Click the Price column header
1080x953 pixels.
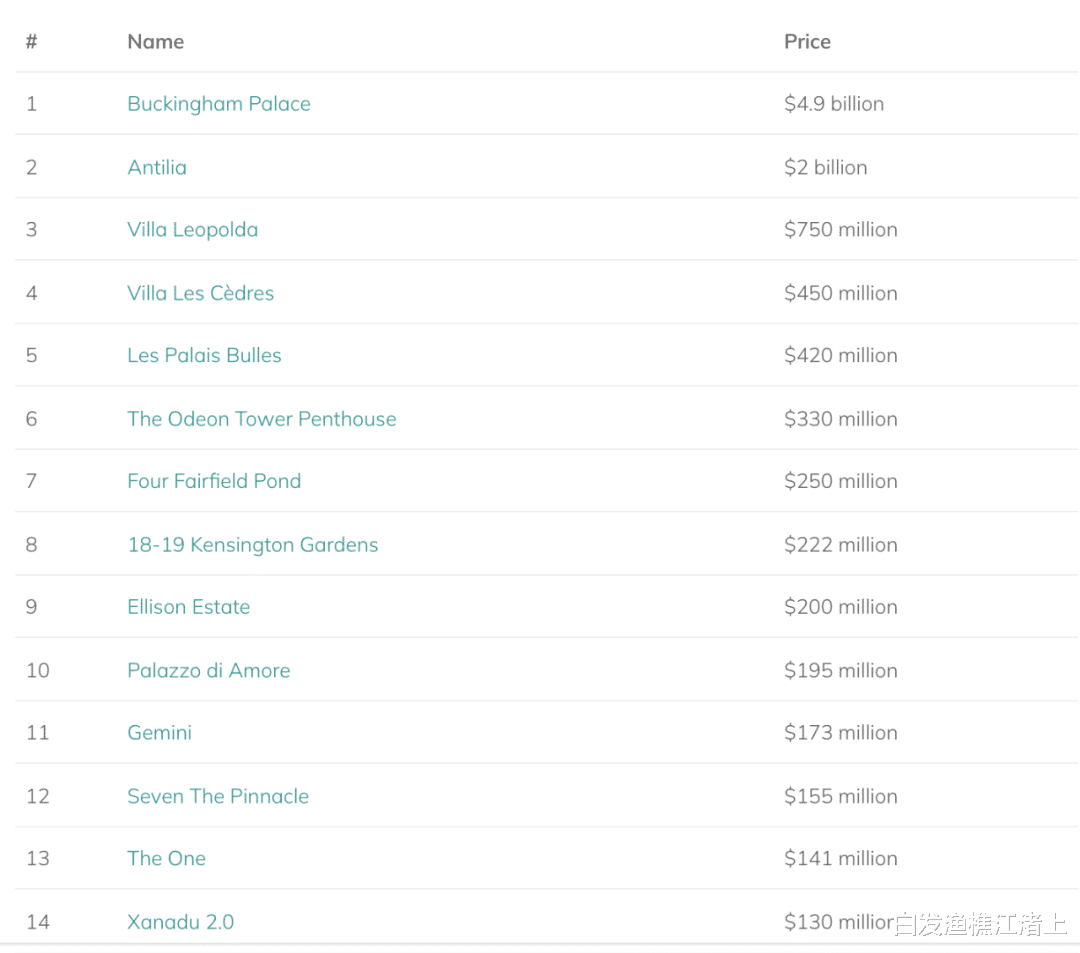click(807, 41)
